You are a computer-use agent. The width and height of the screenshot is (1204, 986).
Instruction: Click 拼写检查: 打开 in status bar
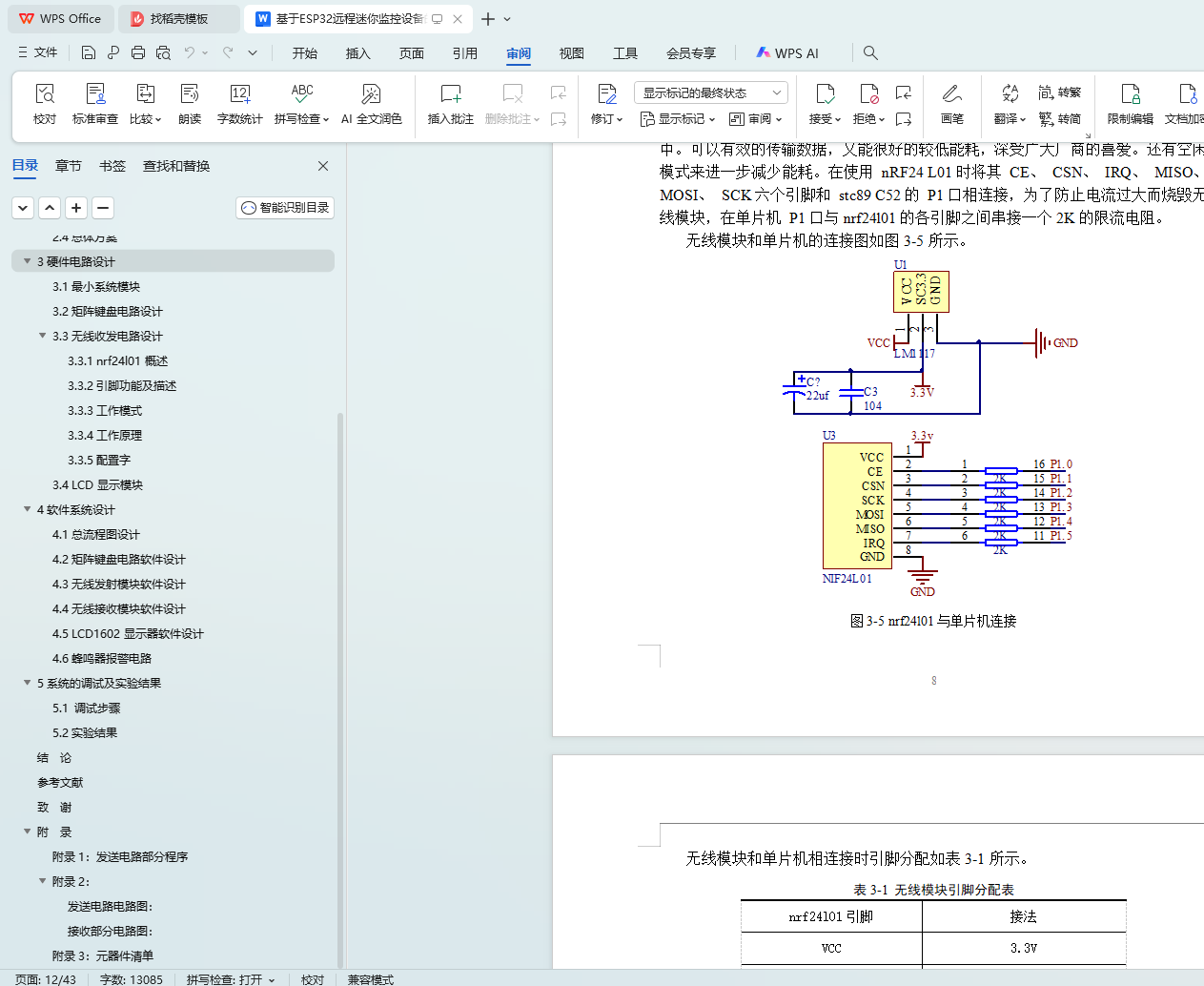pyautogui.click(x=231, y=979)
